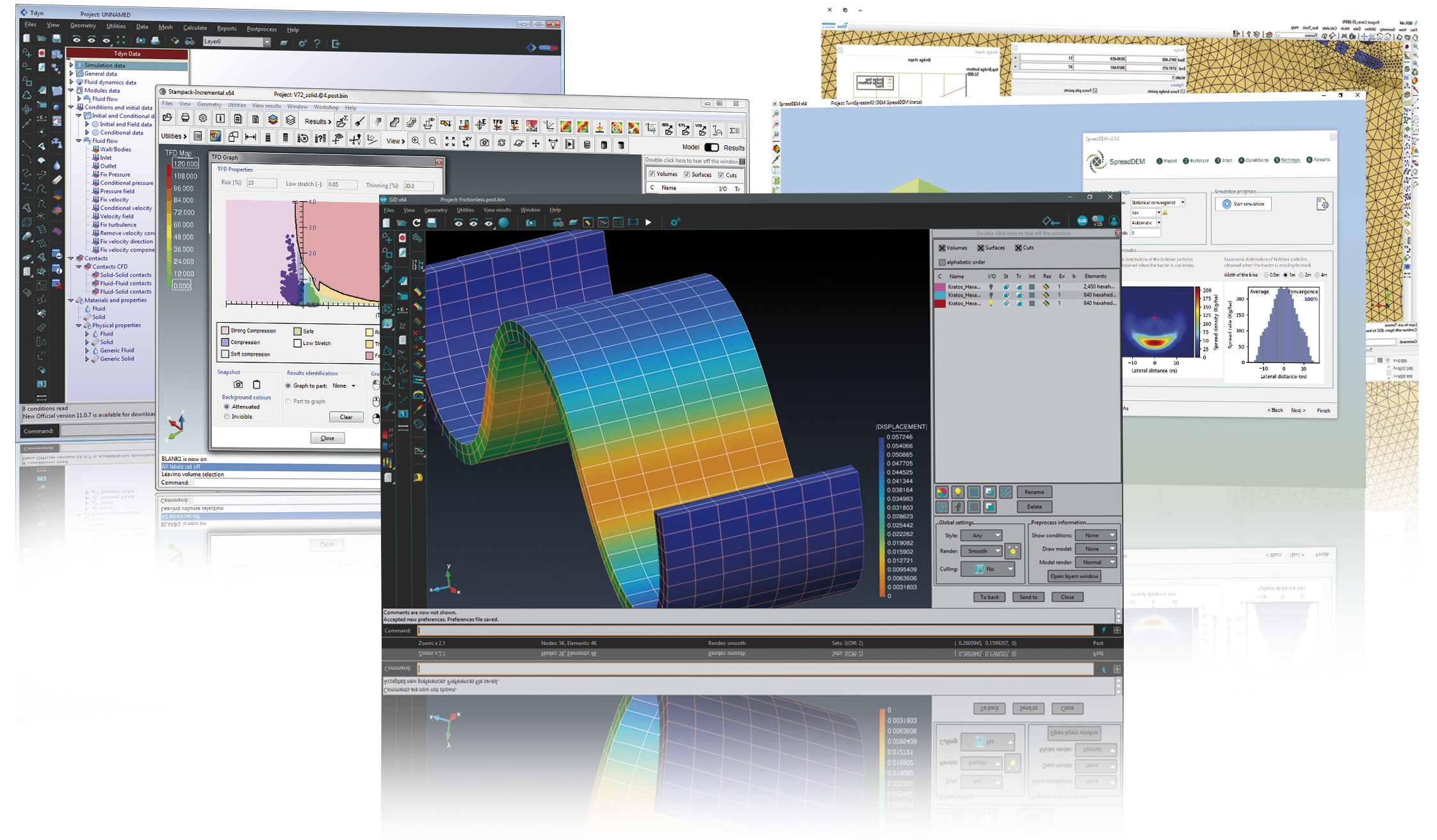
Task: Click the play arrow icon in GiD toolbar
Action: (x=648, y=223)
